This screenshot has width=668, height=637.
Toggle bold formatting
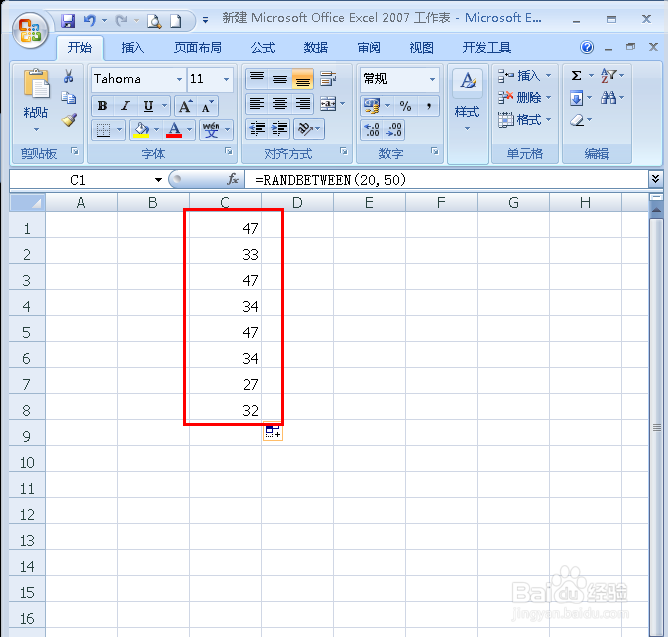103,106
